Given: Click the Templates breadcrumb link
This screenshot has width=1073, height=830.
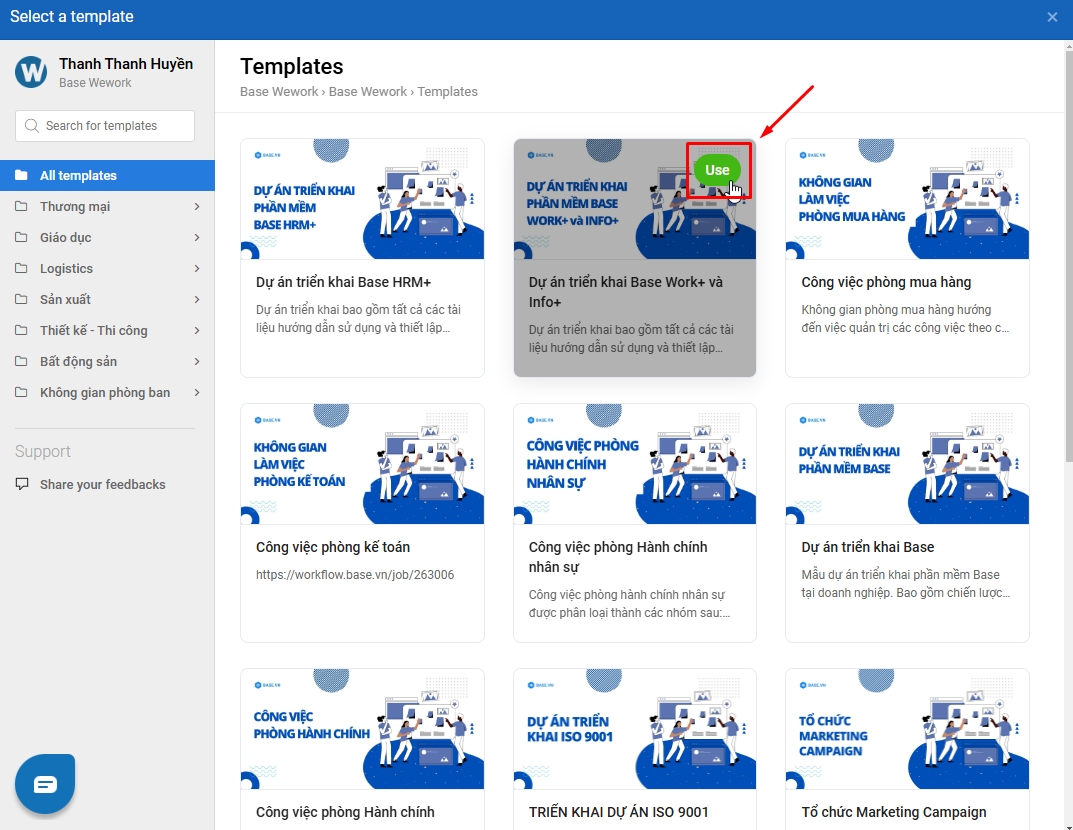Looking at the screenshot, I should [448, 92].
